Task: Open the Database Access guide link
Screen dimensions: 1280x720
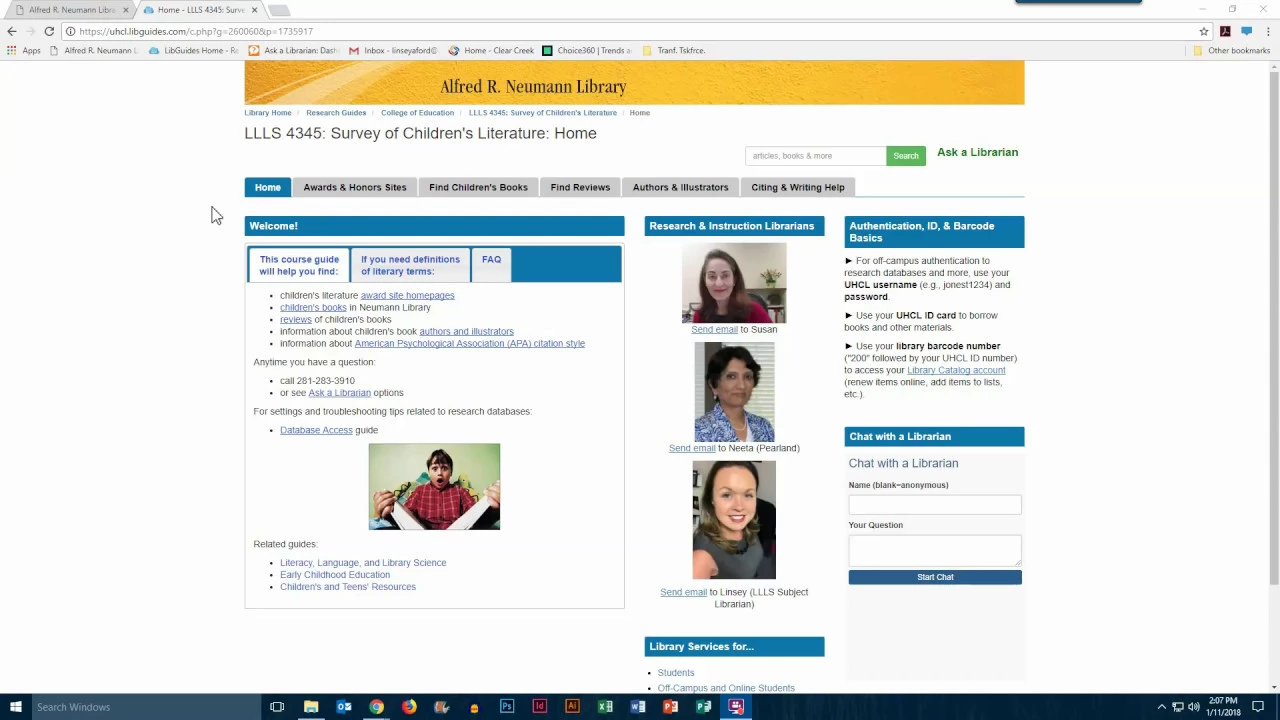Action: point(316,430)
